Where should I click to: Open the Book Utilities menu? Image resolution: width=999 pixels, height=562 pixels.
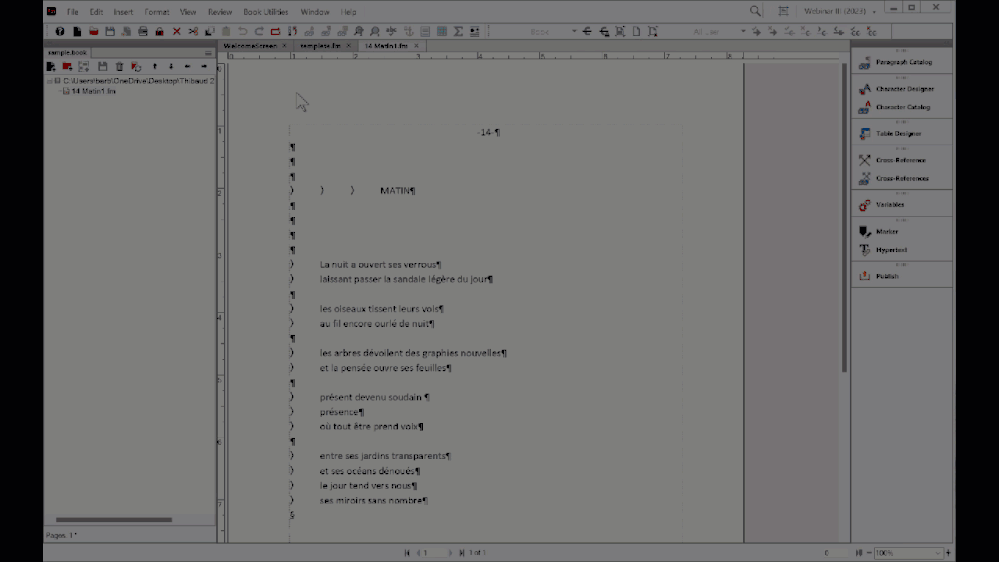tap(266, 12)
